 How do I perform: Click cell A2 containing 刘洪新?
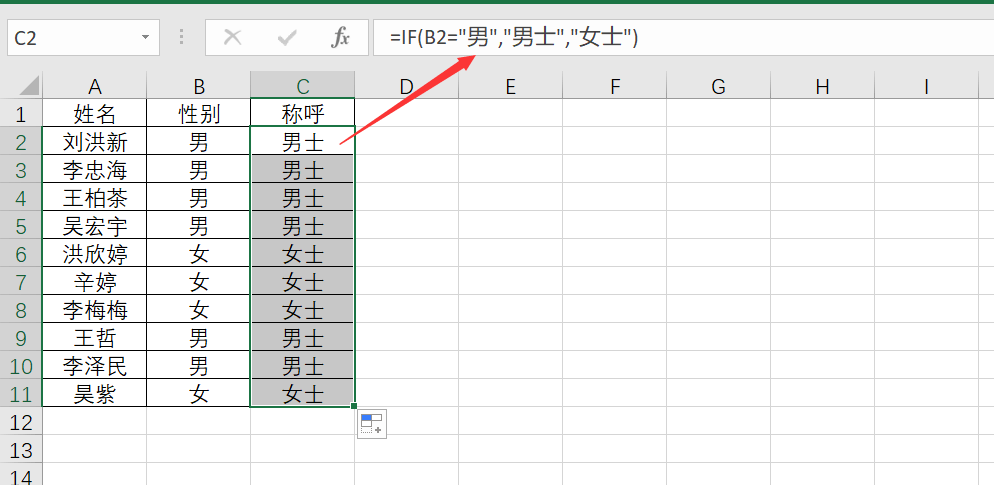tap(95, 142)
